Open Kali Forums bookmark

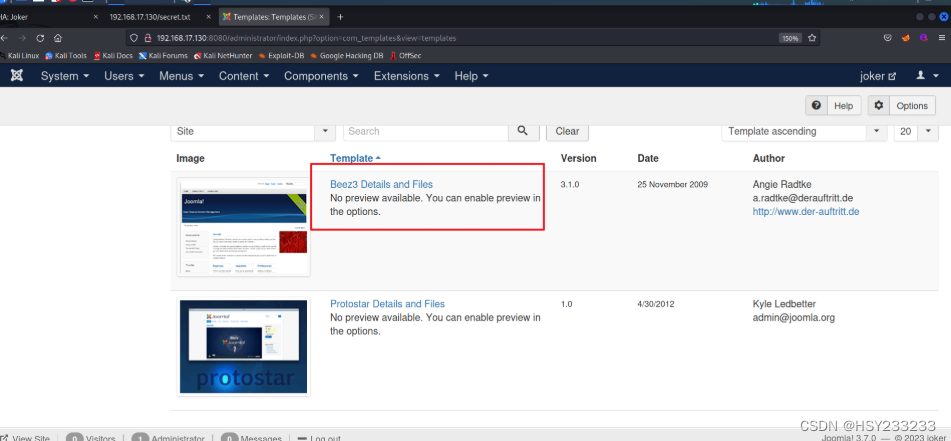coord(163,56)
